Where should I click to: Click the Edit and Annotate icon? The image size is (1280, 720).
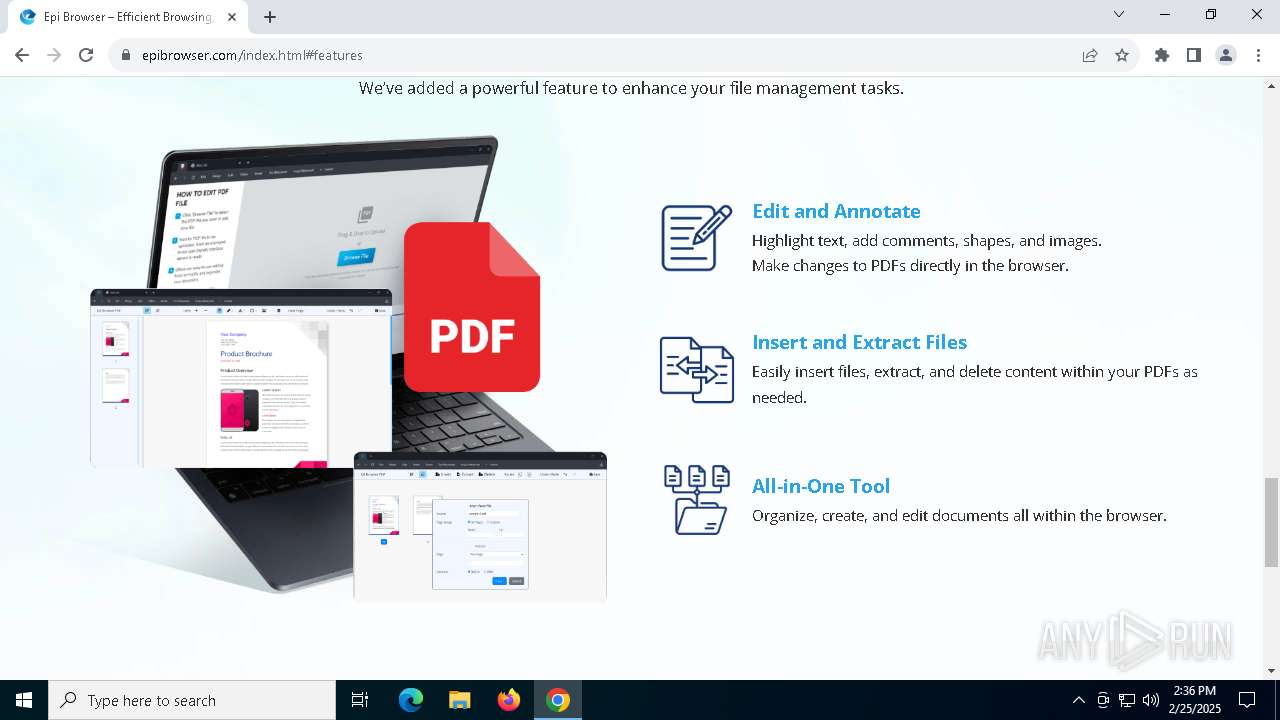coord(697,238)
